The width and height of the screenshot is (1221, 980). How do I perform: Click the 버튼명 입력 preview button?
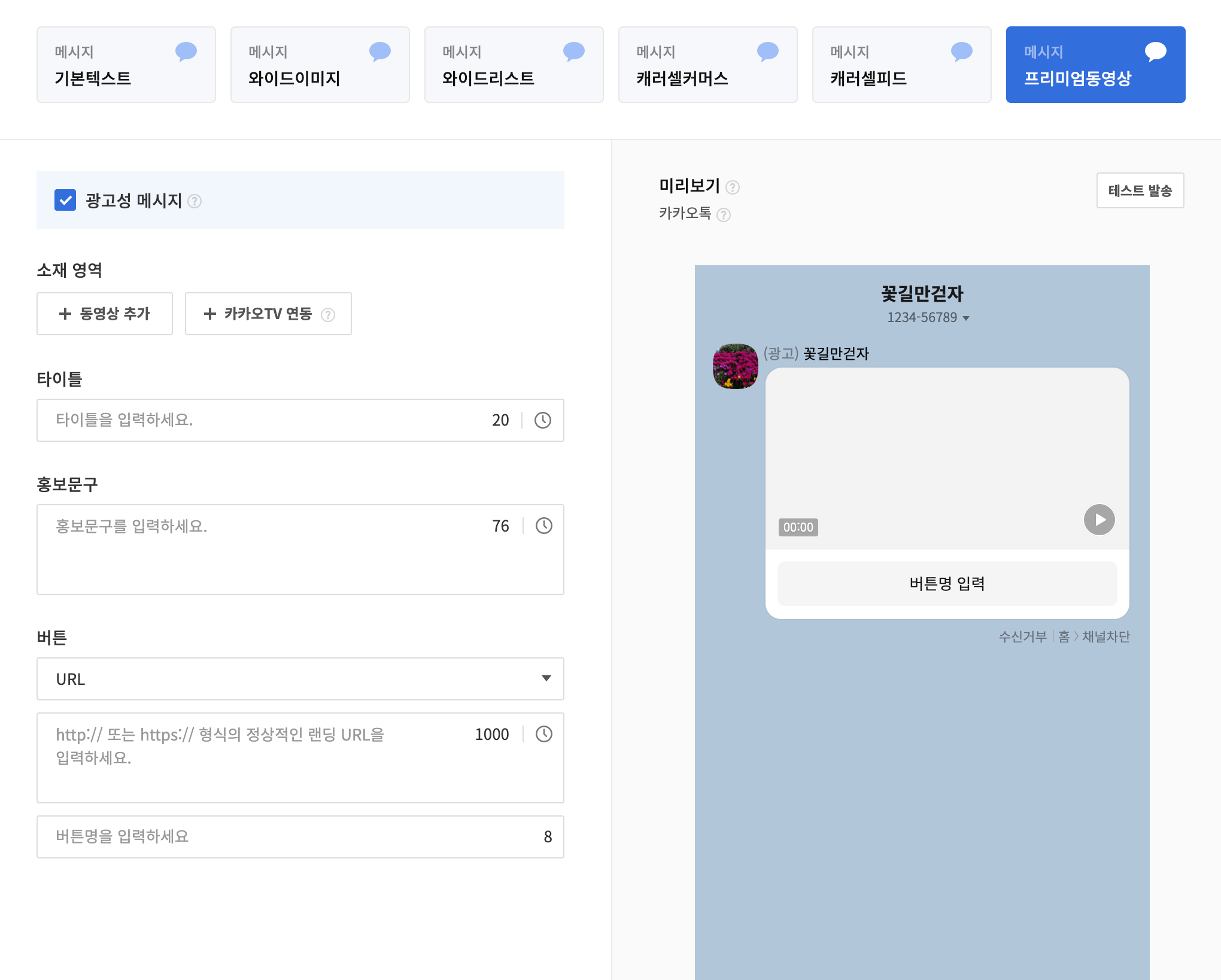click(x=947, y=584)
